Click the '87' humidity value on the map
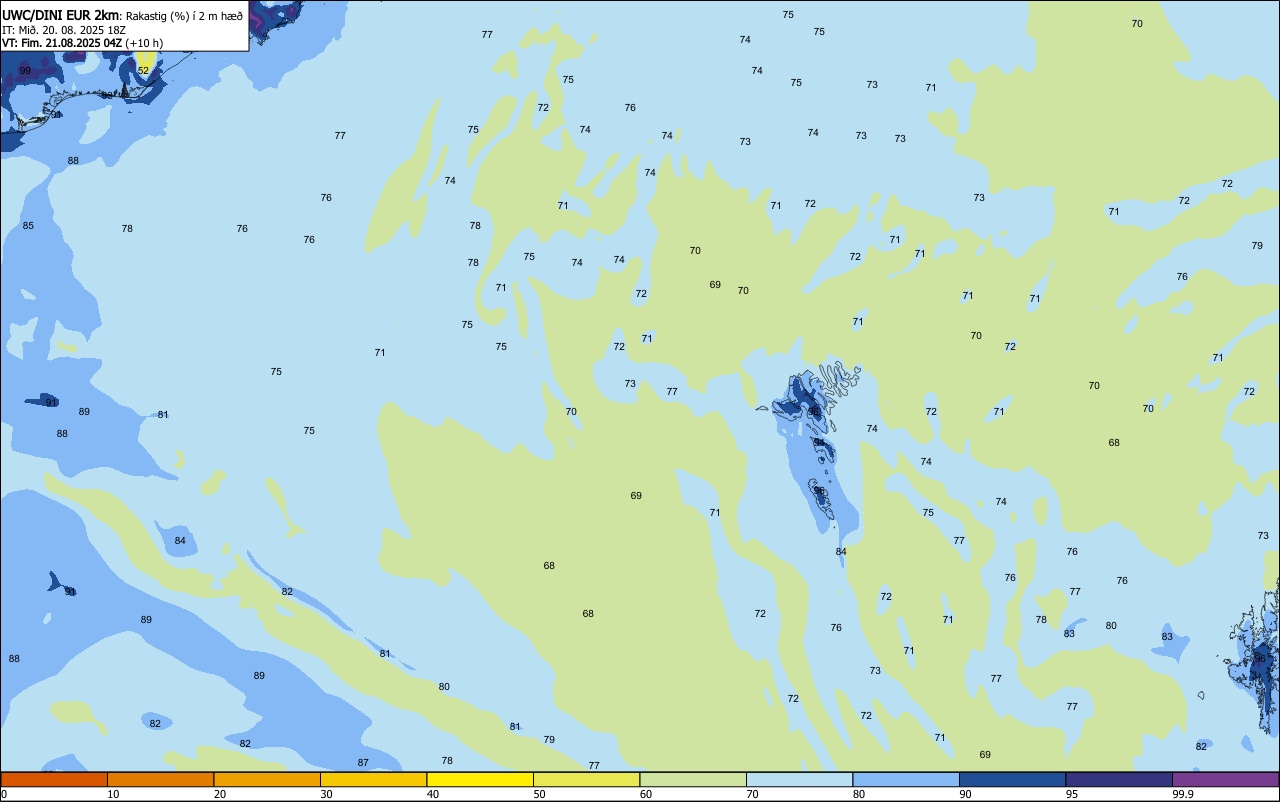Viewport: 1280px width, 802px height. 363,763
